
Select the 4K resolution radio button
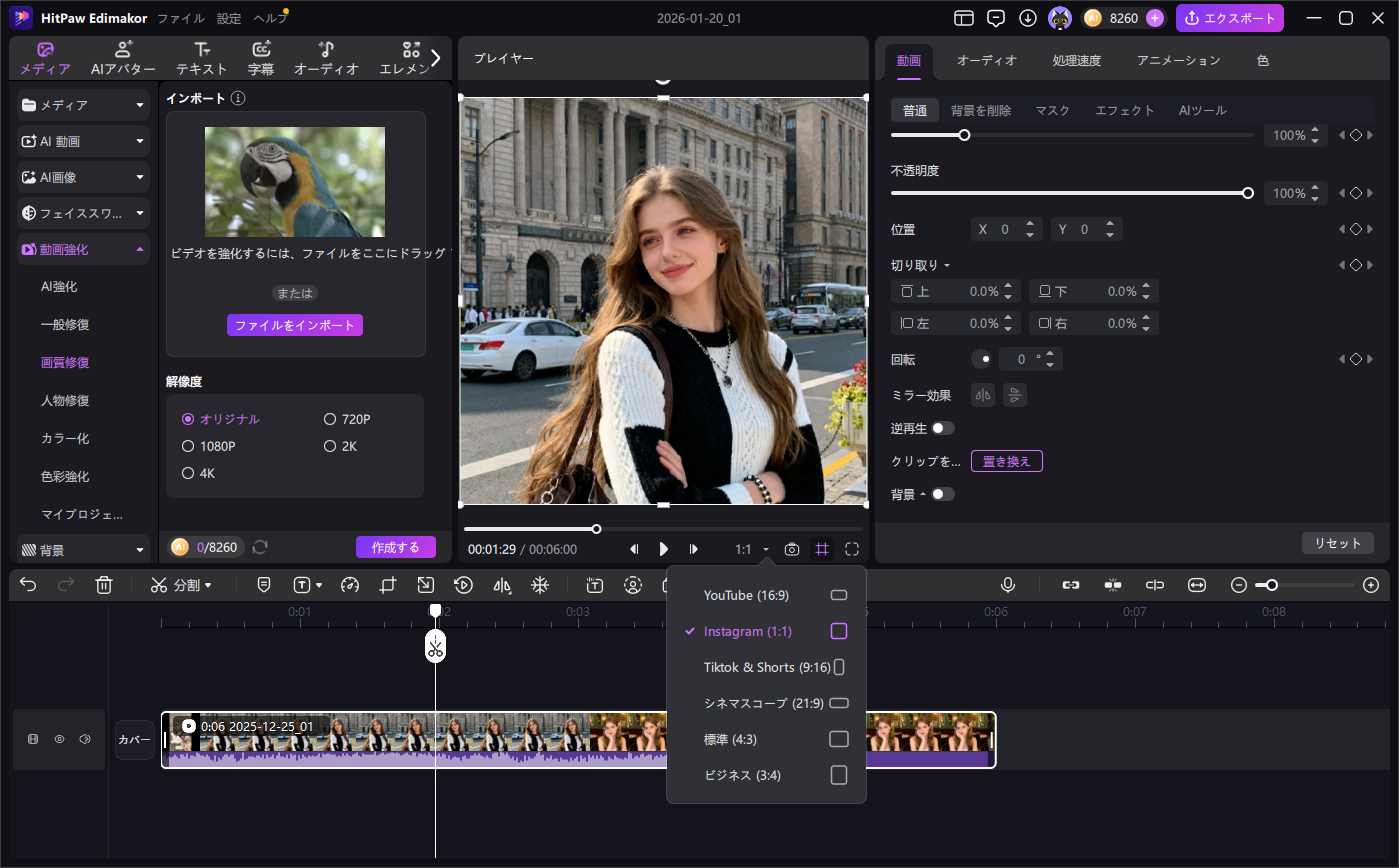(188, 473)
